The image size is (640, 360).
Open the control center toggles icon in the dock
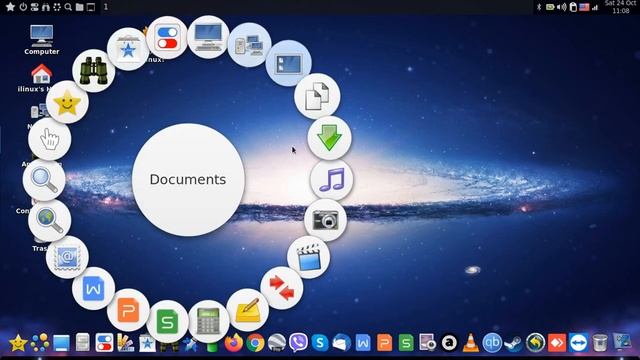[104, 343]
